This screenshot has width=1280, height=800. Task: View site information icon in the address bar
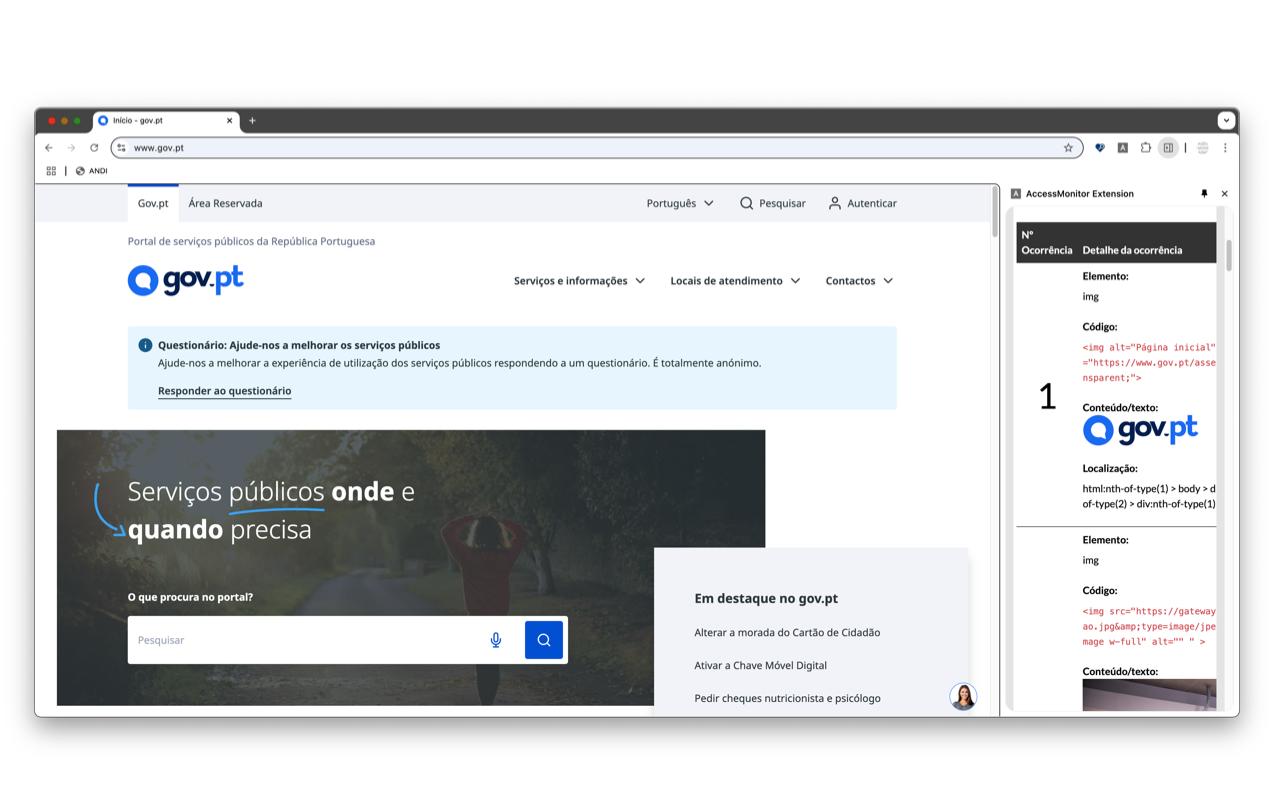click(120, 147)
